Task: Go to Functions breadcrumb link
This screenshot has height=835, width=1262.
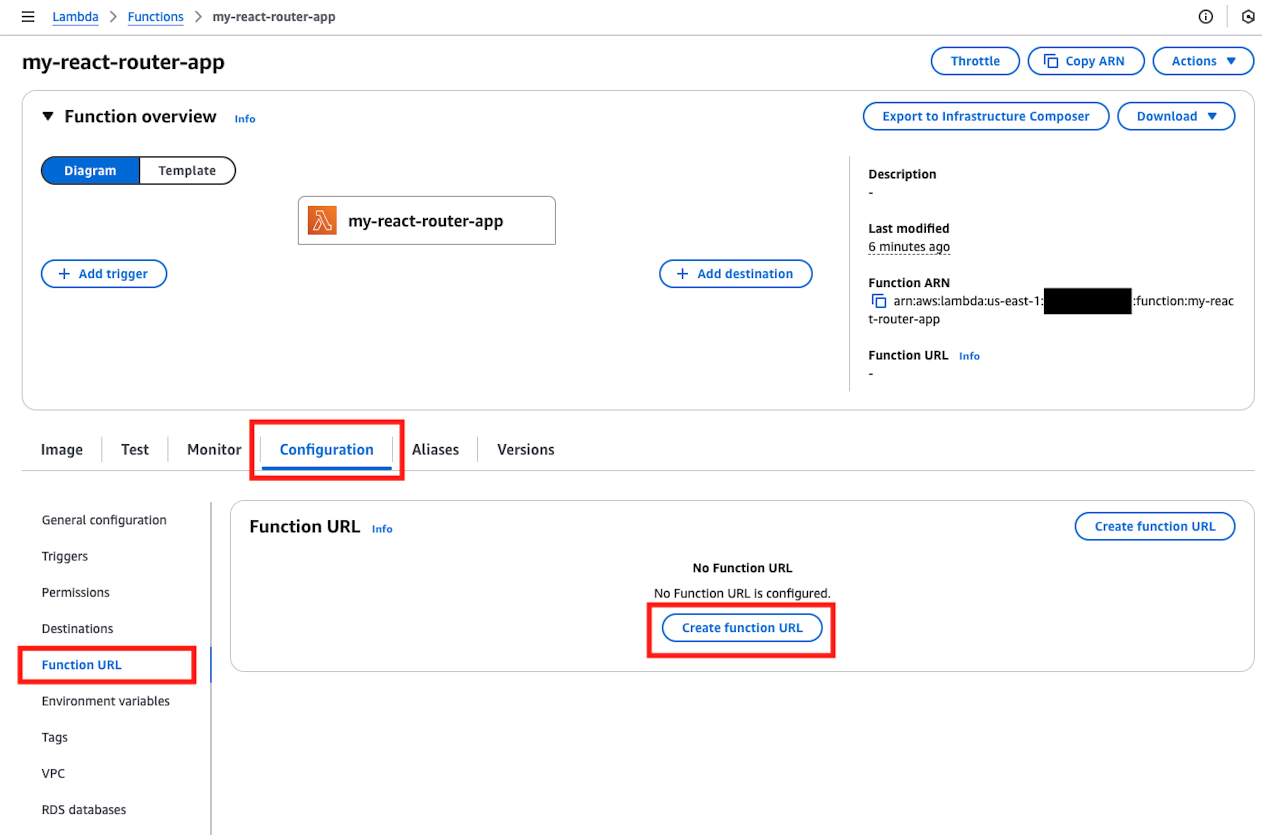Action: pyautogui.click(x=156, y=17)
